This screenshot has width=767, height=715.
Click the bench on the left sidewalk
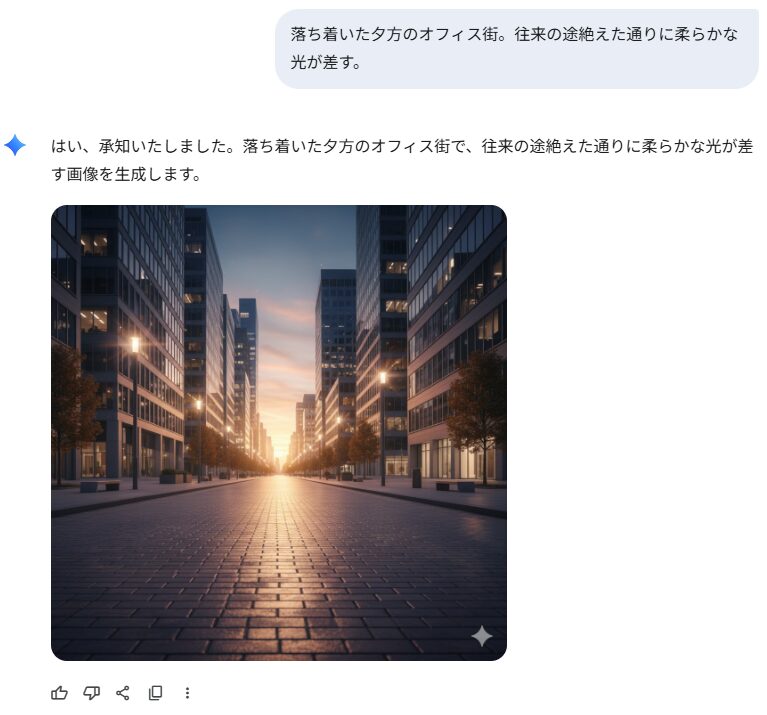pos(100,486)
